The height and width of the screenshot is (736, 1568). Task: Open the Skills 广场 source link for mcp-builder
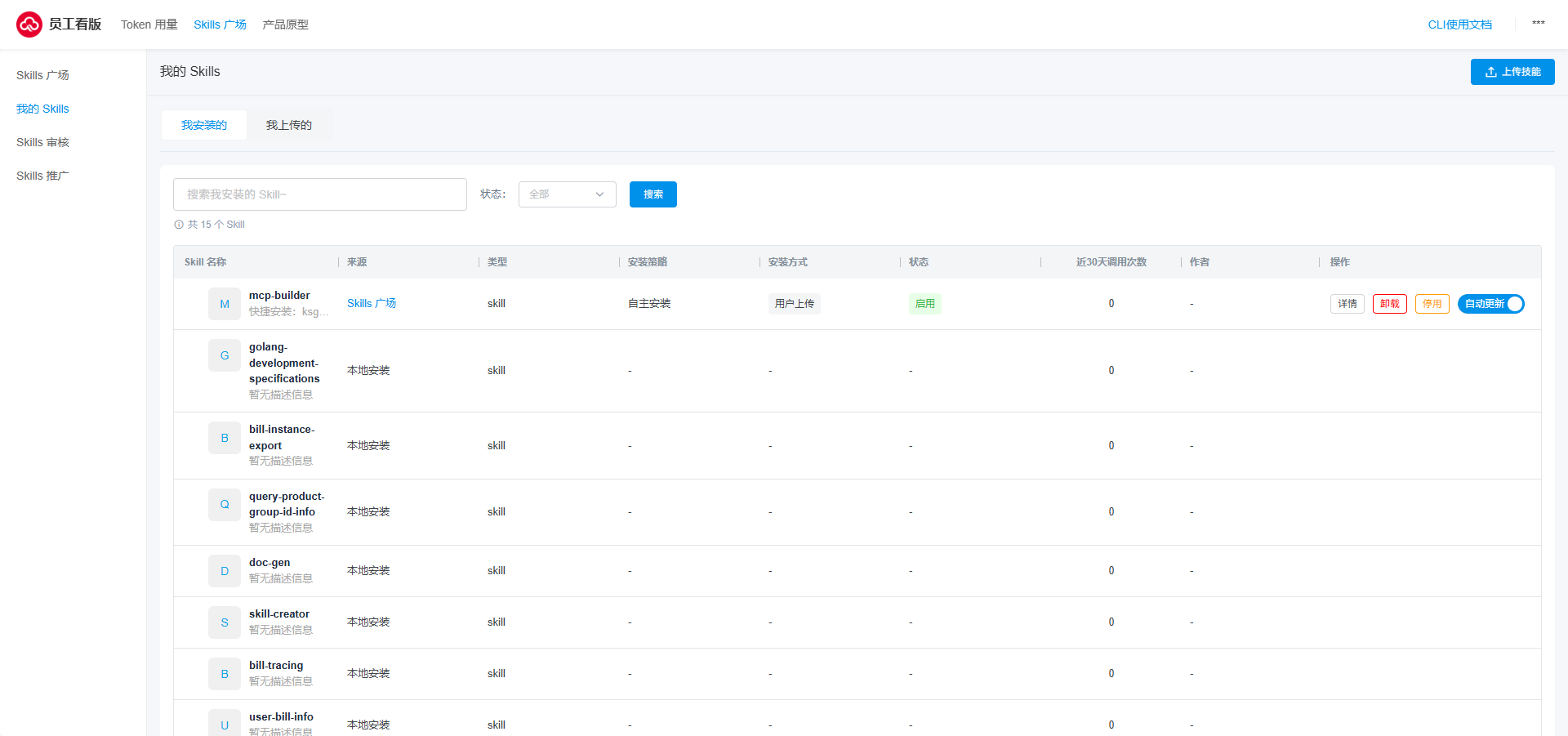[x=372, y=303]
